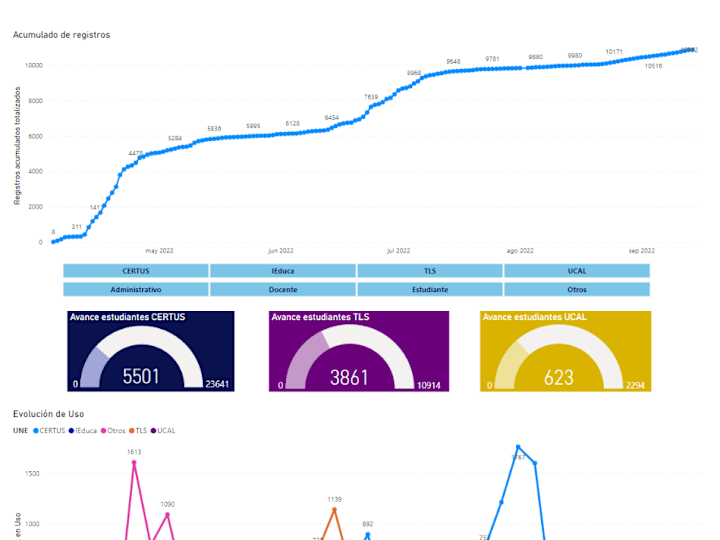Click the CERTUS legend blue dot
Image resolution: width=720 pixels, height=540 pixels.
tap(36, 431)
